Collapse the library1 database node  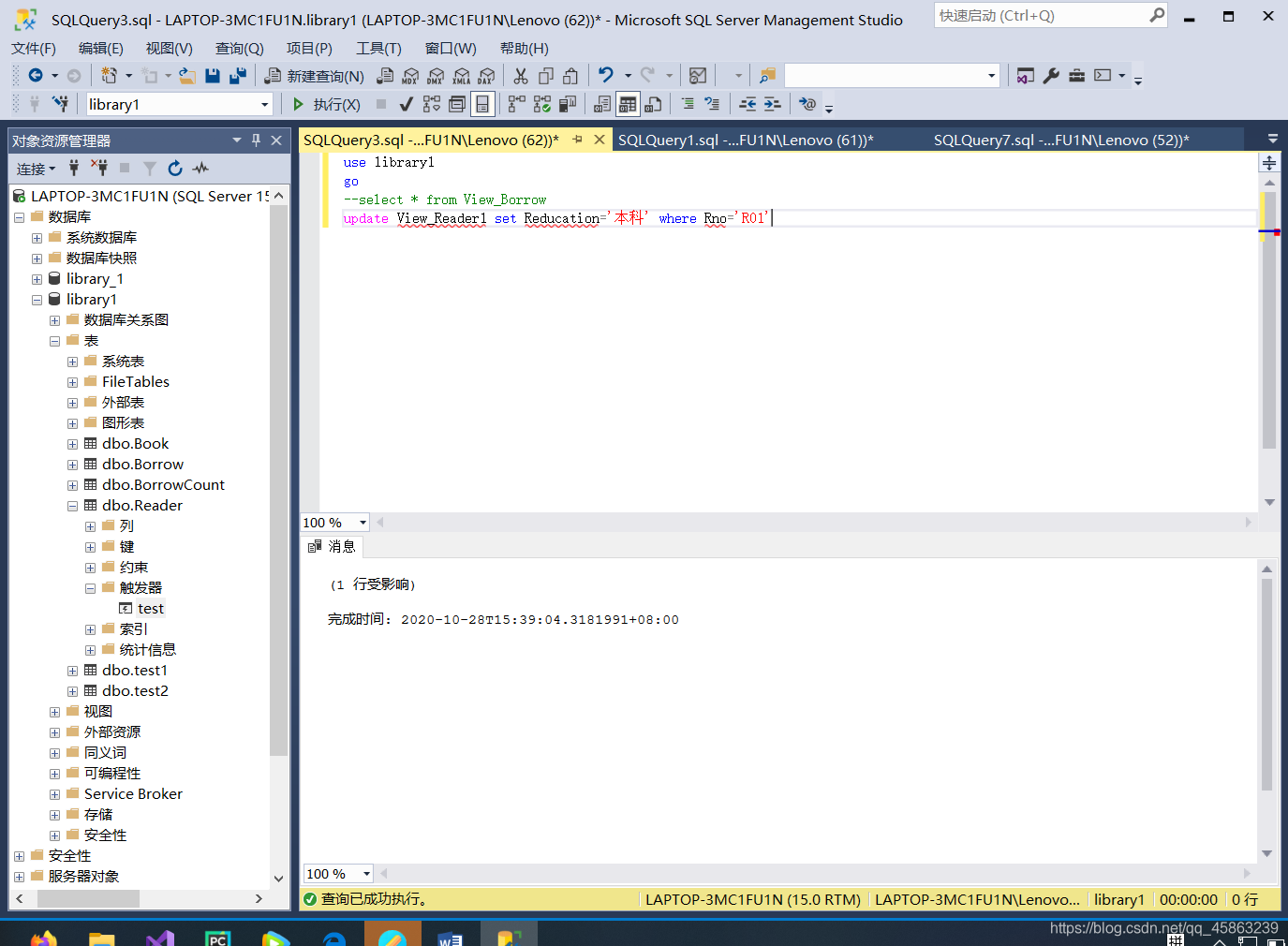(37, 300)
